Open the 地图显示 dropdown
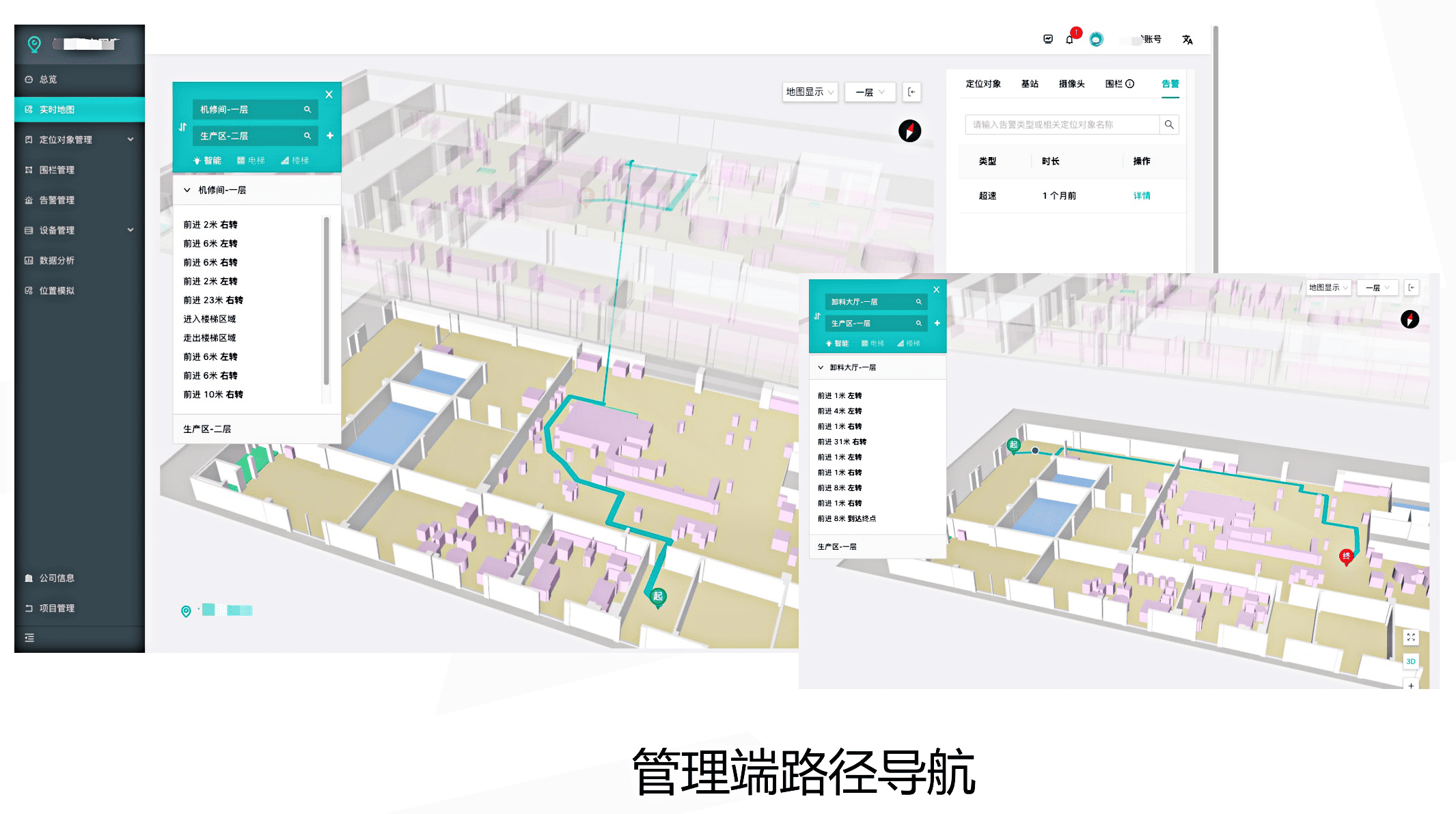Image resolution: width=1456 pixels, height=814 pixels. click(810, 92)
